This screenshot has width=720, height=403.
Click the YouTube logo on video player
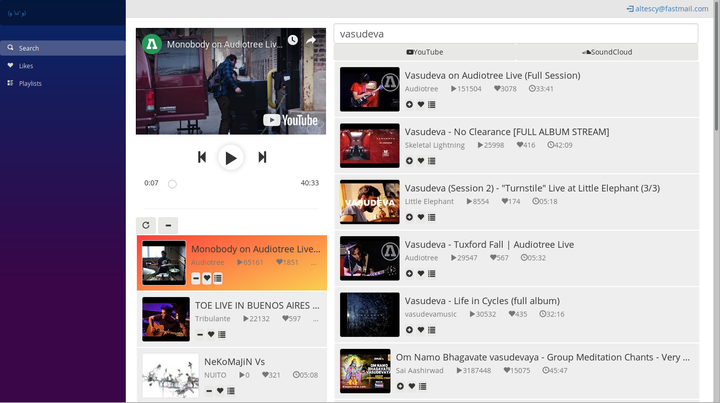pos(290,120)
